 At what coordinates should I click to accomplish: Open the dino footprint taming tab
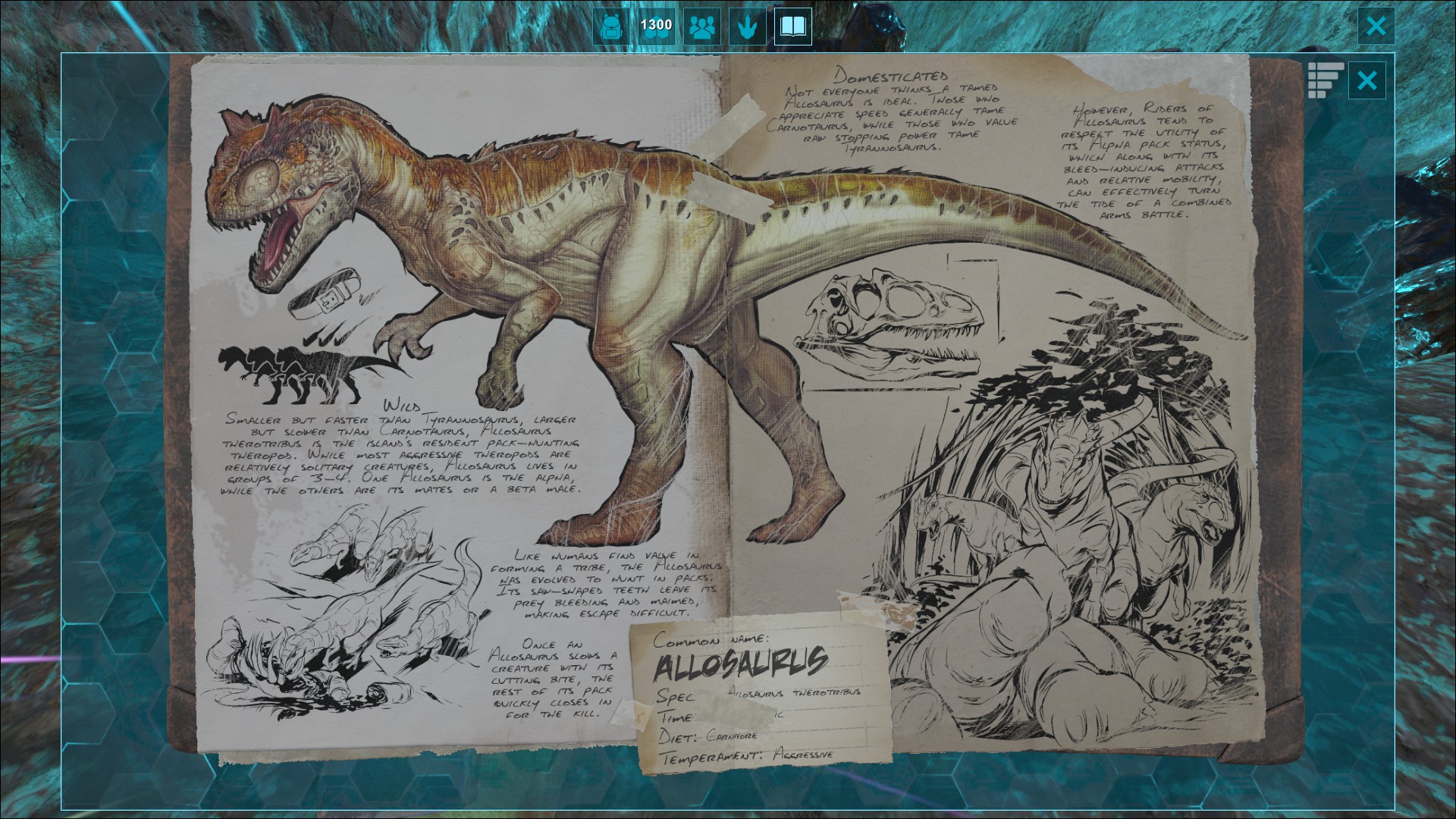(748, 27)
